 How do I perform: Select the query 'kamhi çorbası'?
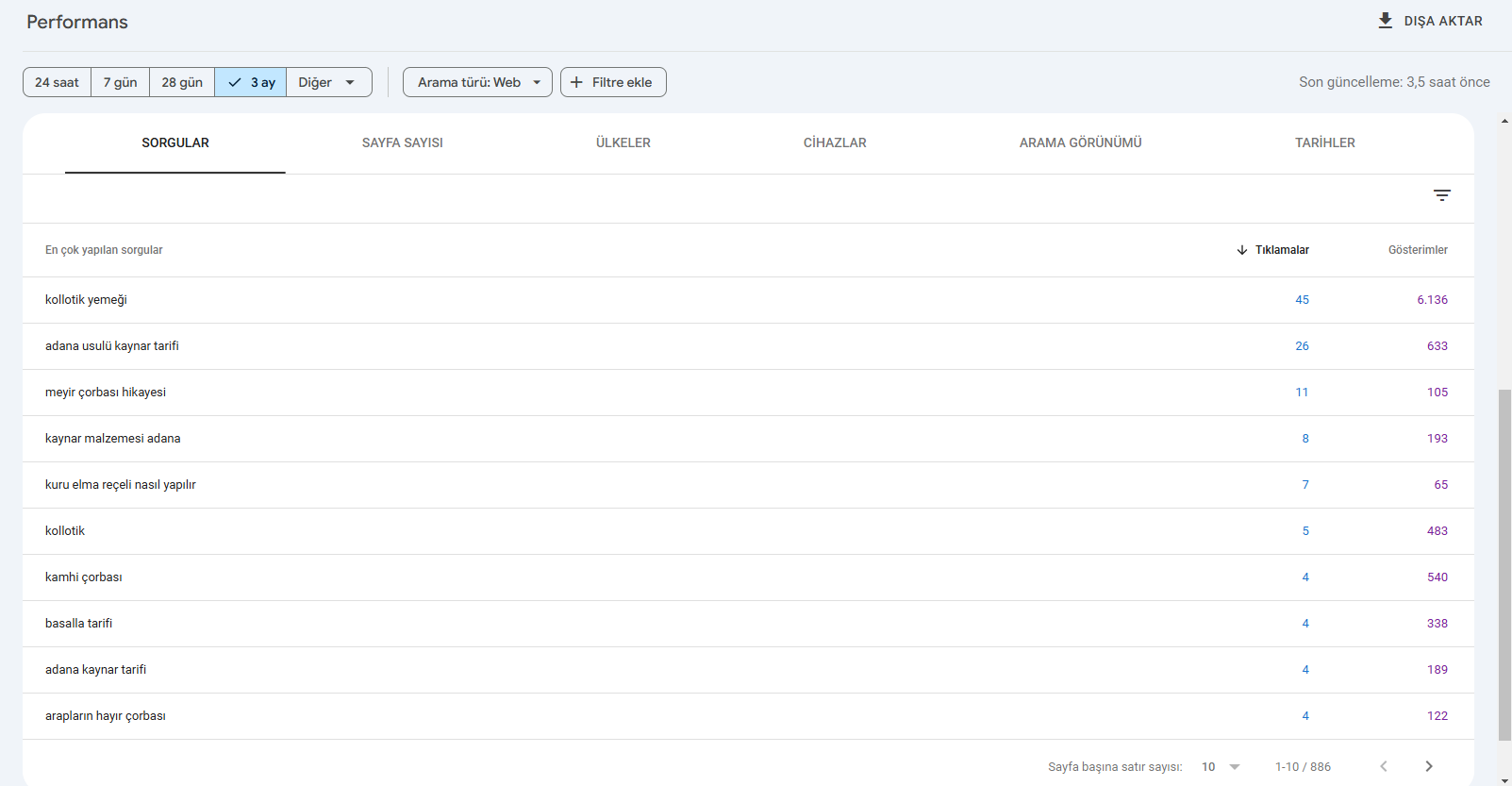(84, 577)
